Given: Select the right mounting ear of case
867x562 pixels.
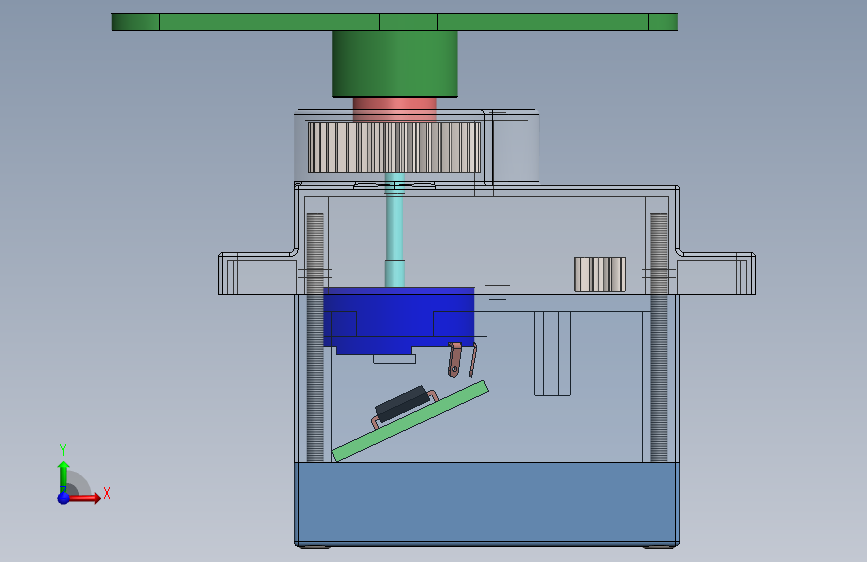Looking at the screenshot, I should [716, 273].
